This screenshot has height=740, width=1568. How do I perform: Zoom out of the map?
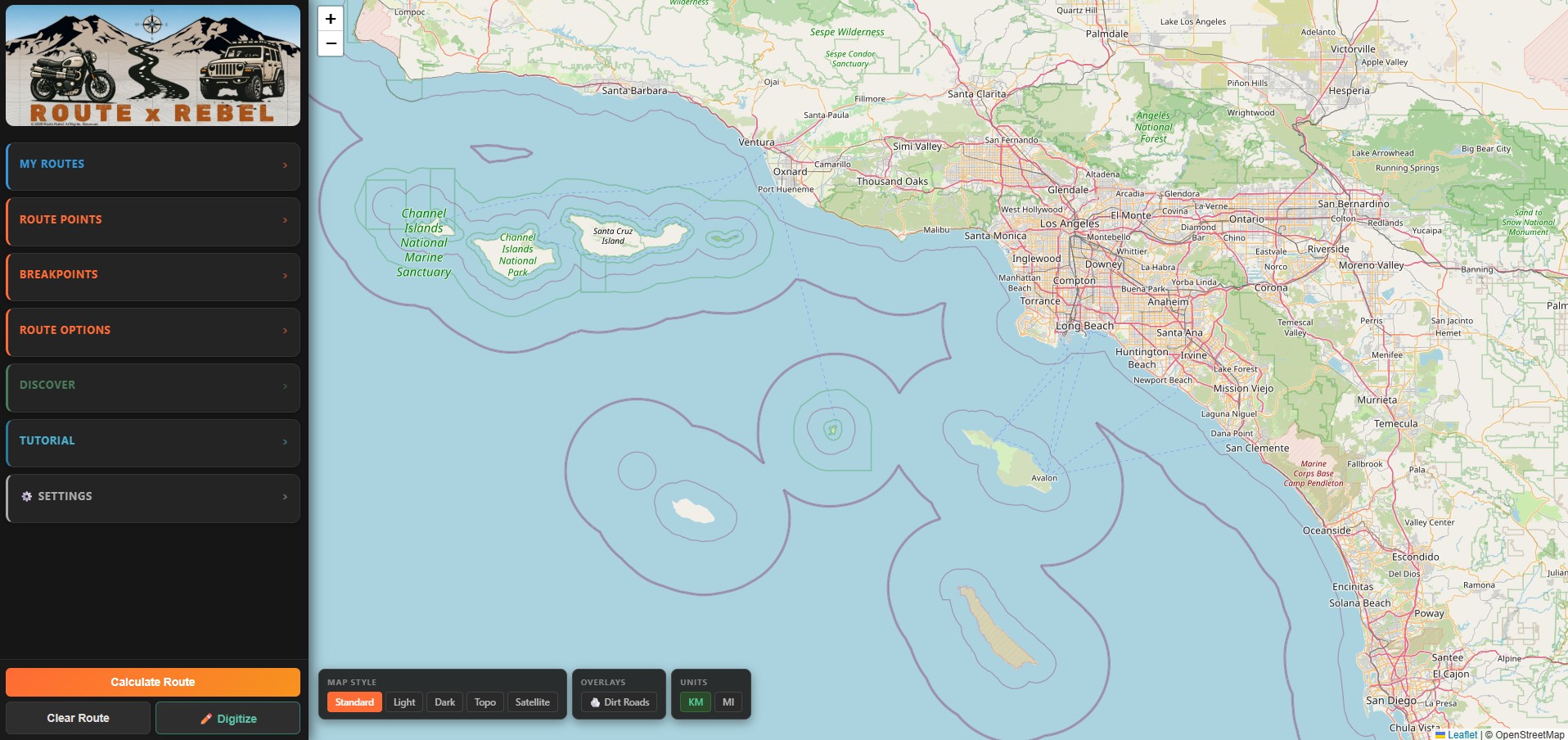pos(331,43)
